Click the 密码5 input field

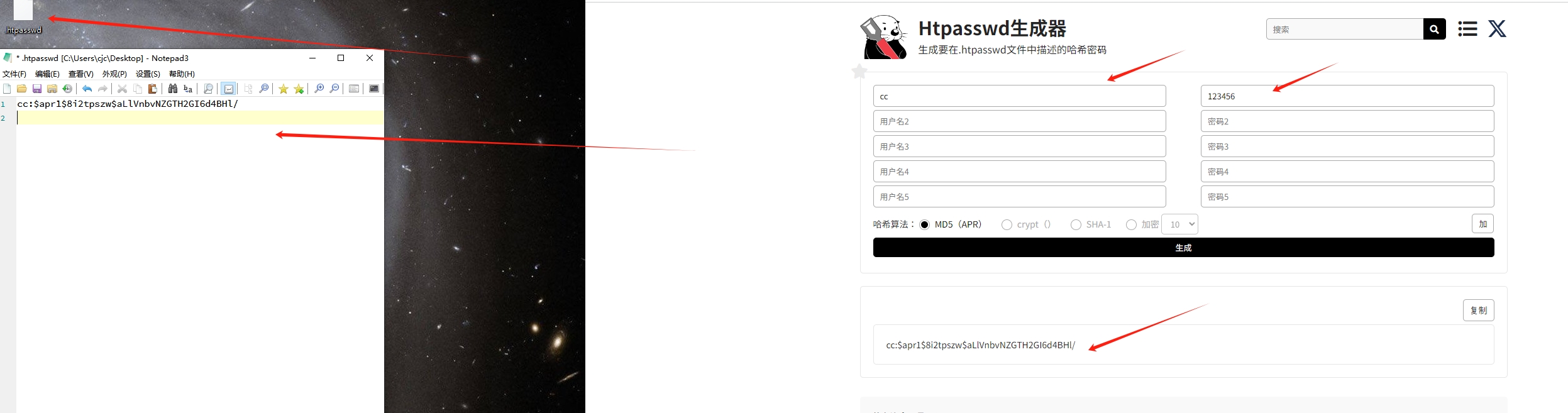pos(1347,197)
